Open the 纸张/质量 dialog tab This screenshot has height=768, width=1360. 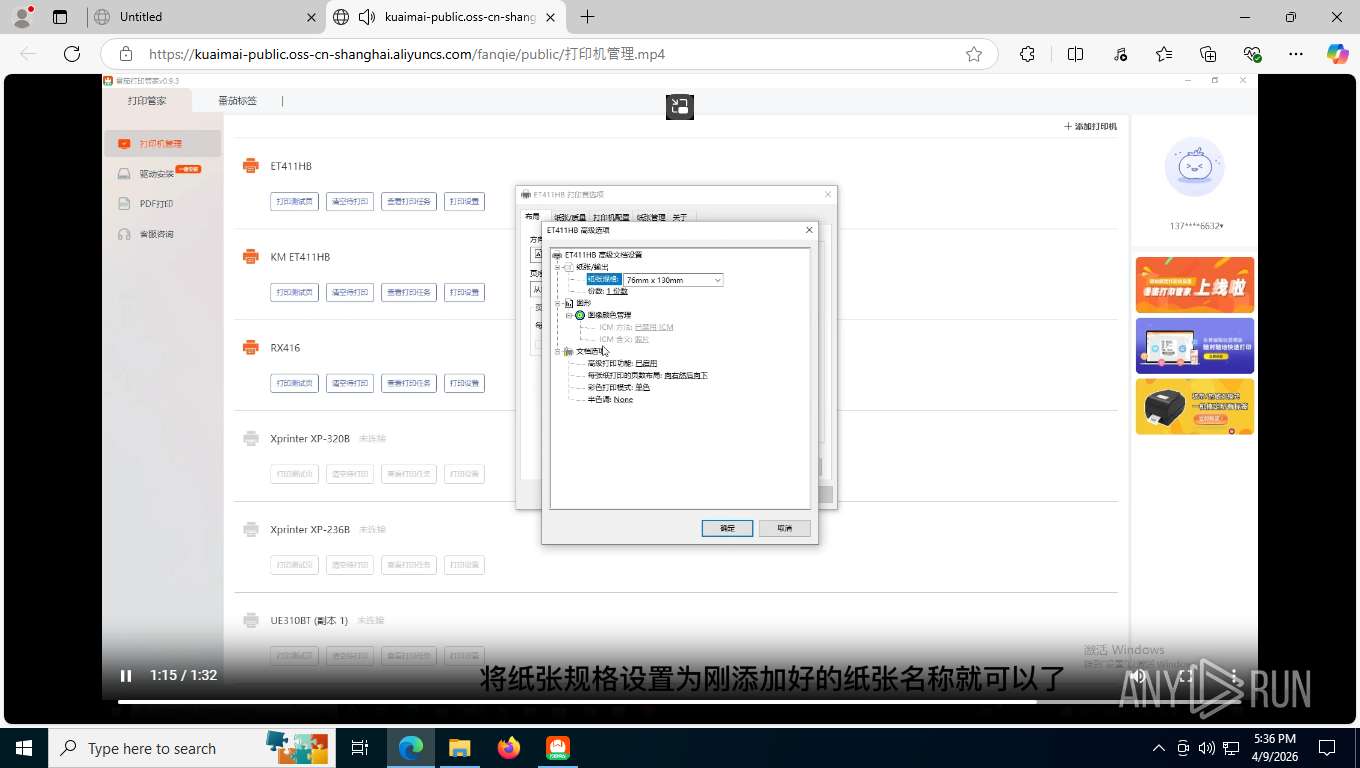(x=570, y=217)
